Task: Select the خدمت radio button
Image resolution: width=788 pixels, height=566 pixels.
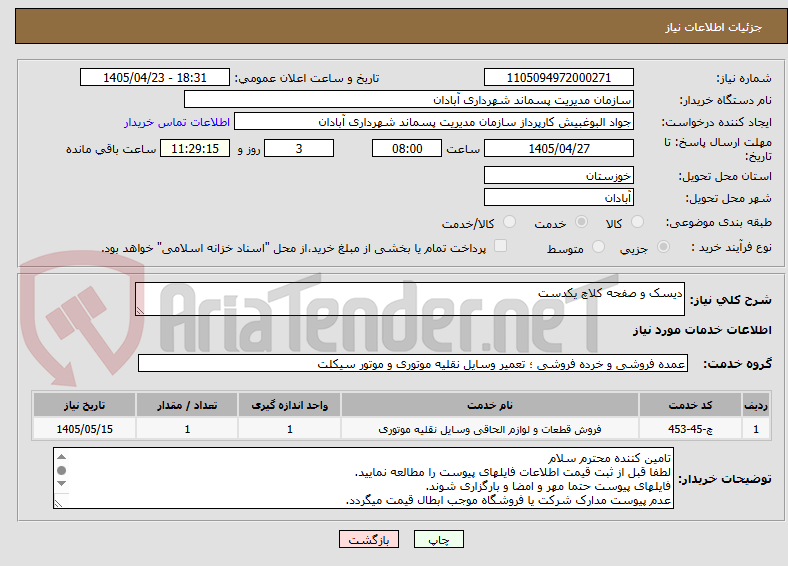Action: pyautogui.click(x=581, y=222)
